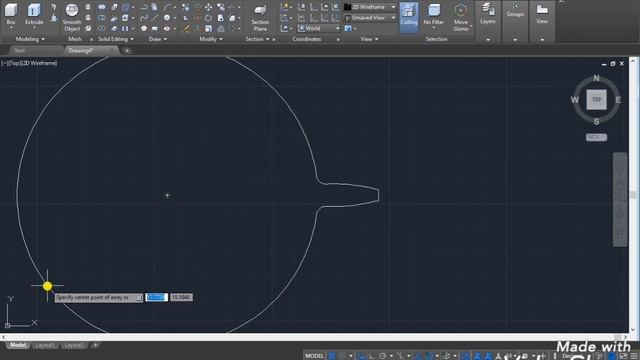Open the Unsaved View dropdown
Image resolution: width=640 pixels, height=360 pixels.
[x=370, y=18]
